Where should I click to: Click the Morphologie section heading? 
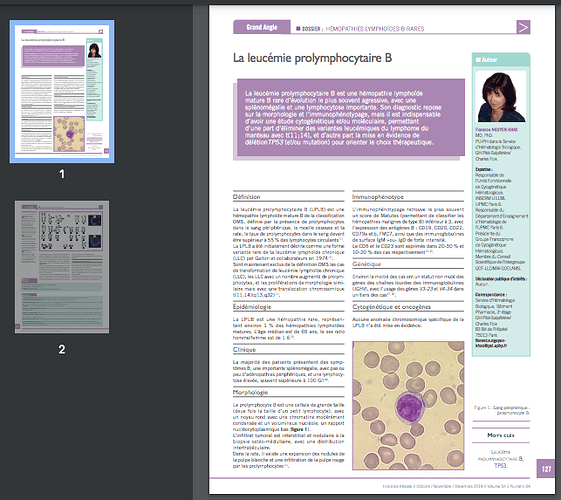(250, 392)
